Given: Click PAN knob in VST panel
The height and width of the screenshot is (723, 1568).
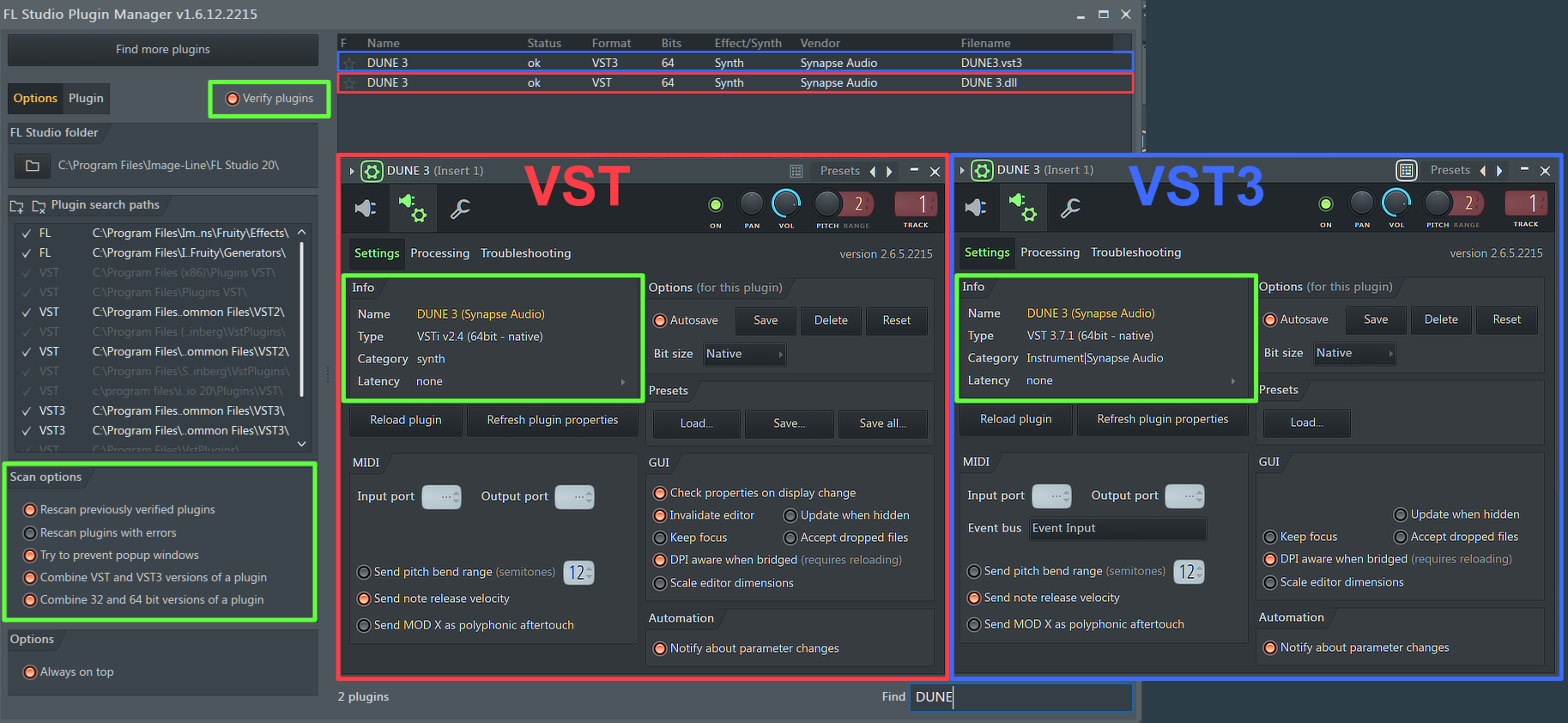Looking at the screenshot, I should point(752,204).
